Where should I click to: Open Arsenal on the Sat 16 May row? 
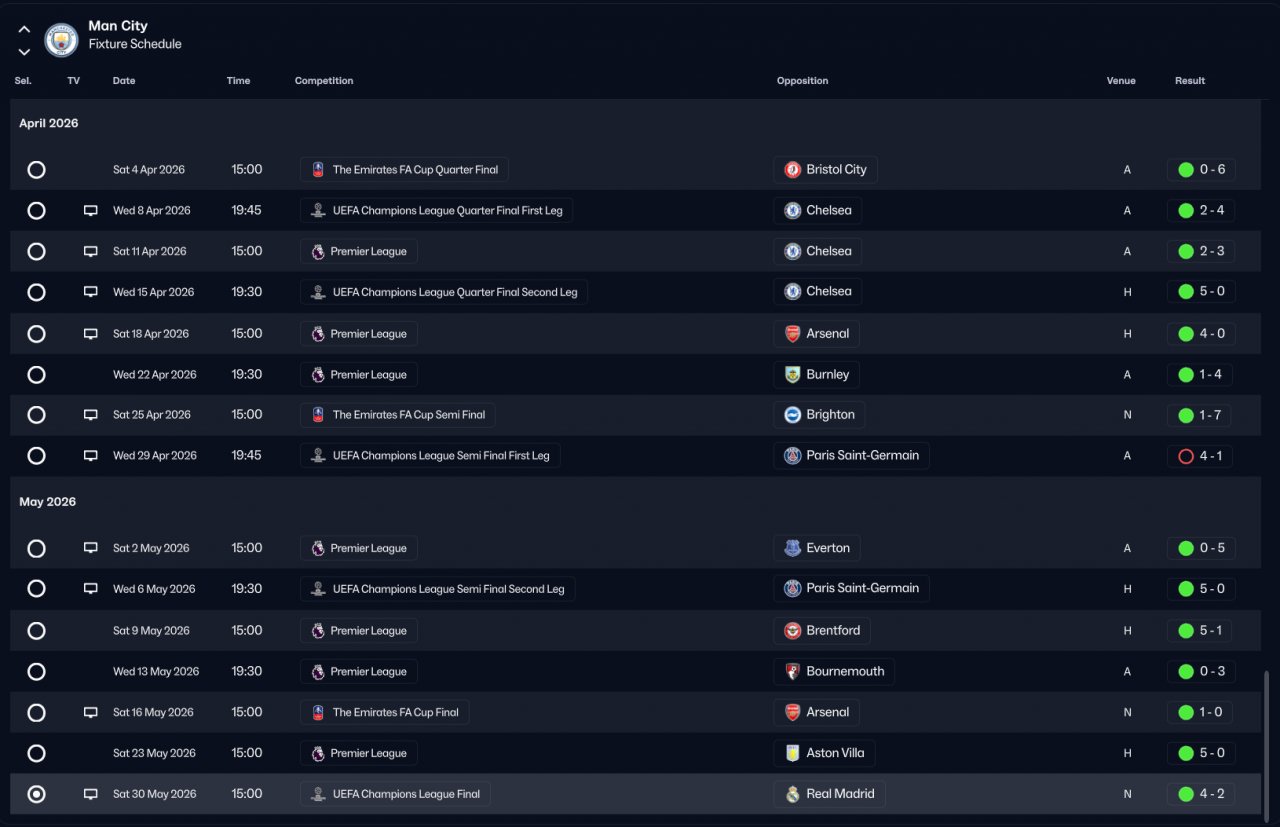point(816,713)
